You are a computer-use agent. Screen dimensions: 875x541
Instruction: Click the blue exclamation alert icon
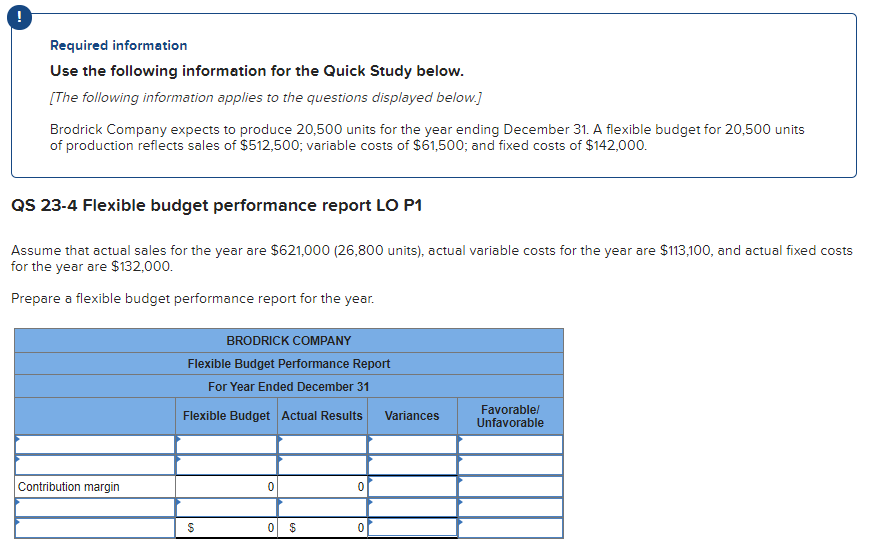[19, 17]
